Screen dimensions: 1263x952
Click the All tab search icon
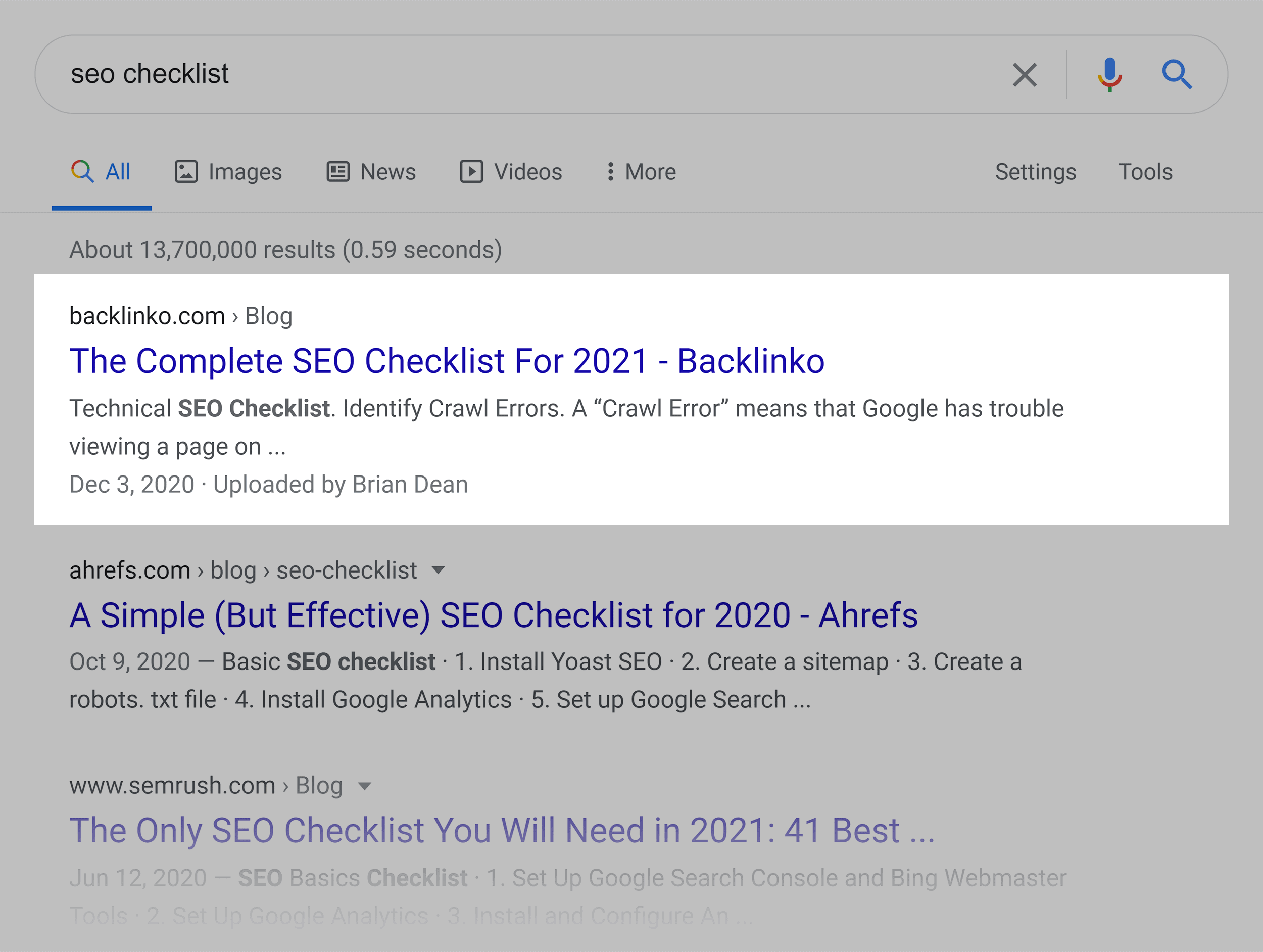pos(82,172)
